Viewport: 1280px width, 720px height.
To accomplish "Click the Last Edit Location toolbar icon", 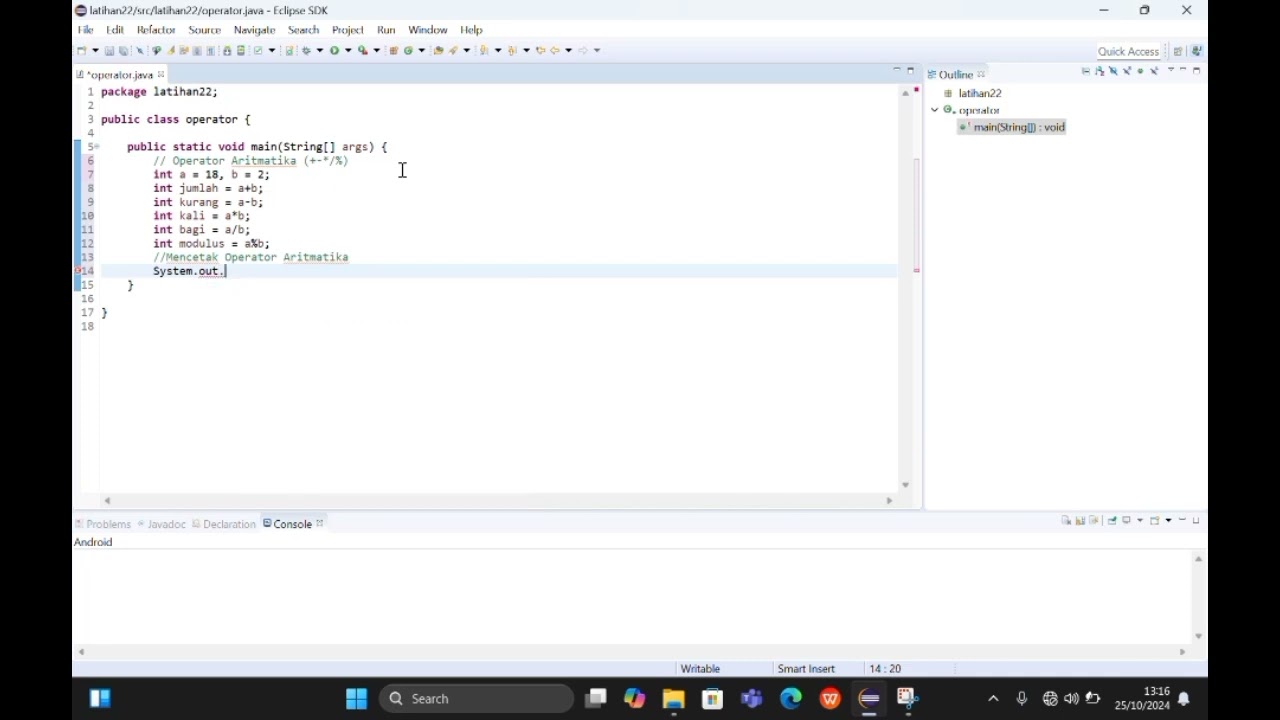I will [x=539, y=50].
